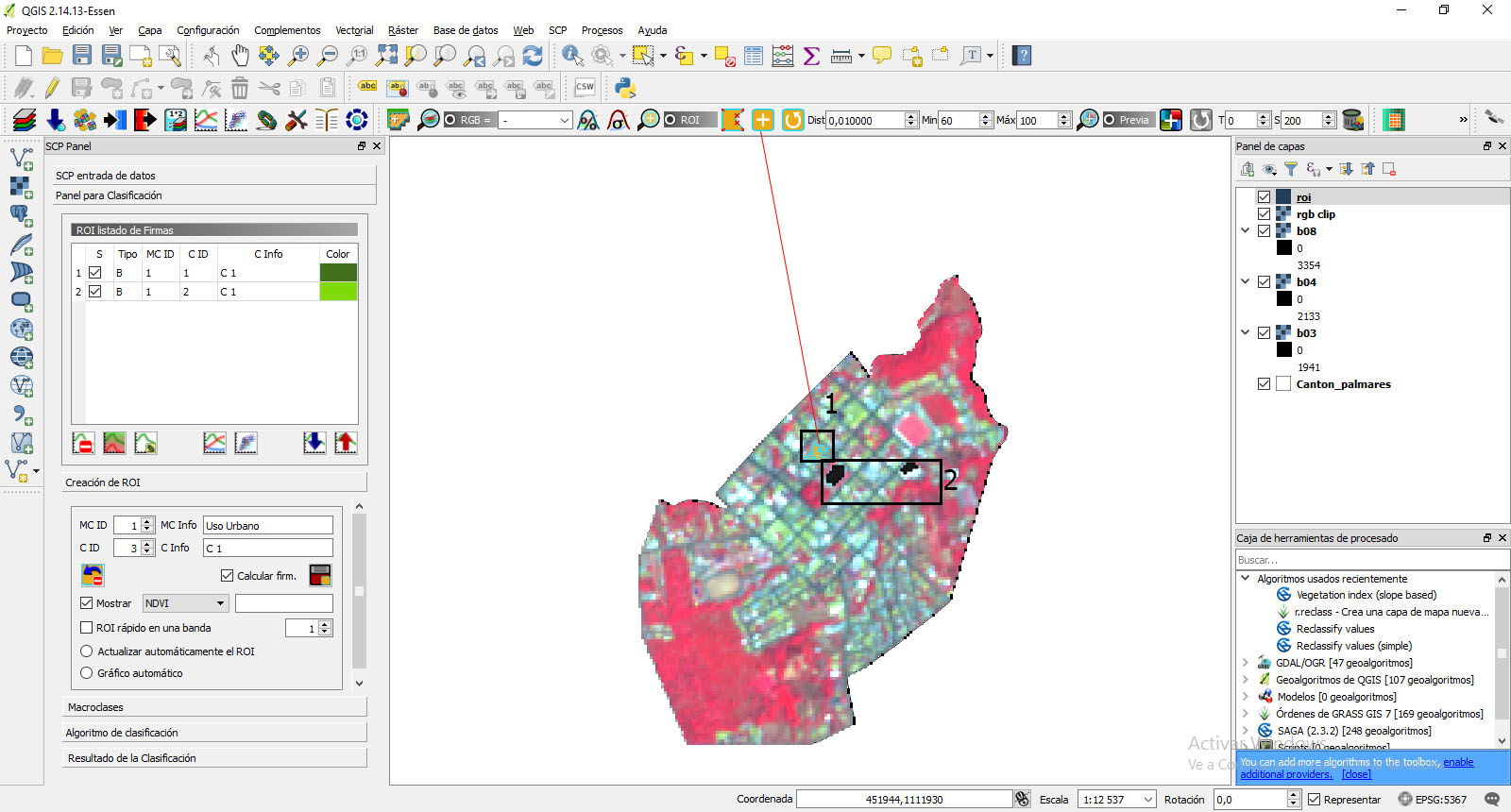The image size is (1511, 812).
Task: Zoom to full extent
Action: (386, 56)
